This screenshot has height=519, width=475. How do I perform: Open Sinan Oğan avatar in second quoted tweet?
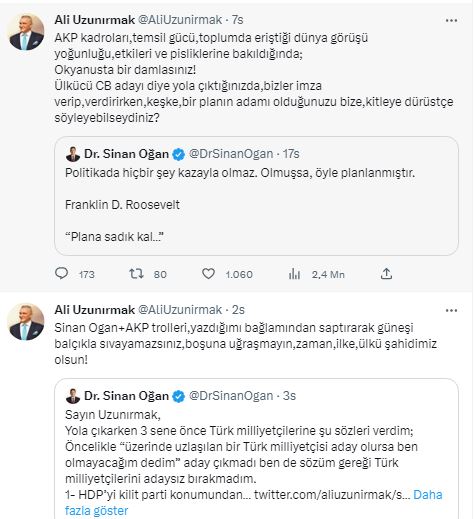[73, 396]
